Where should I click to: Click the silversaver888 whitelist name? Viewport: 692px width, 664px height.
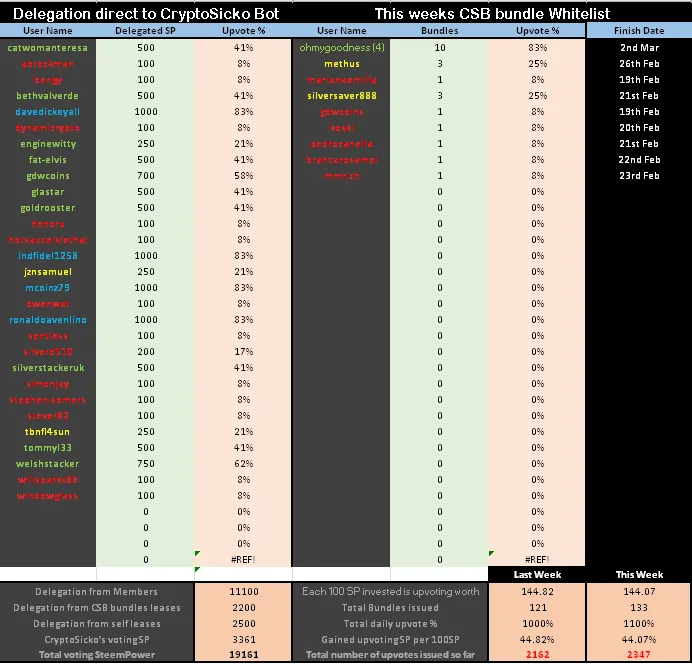342,96
